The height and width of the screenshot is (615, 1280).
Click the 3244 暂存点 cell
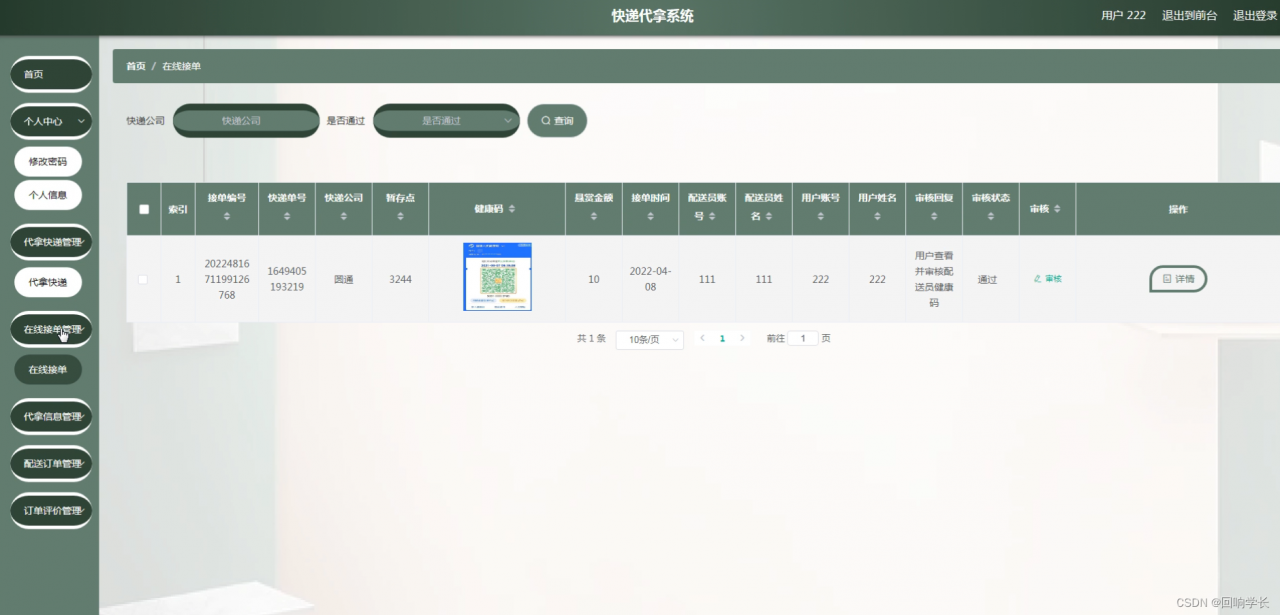(x=400, y=279)
